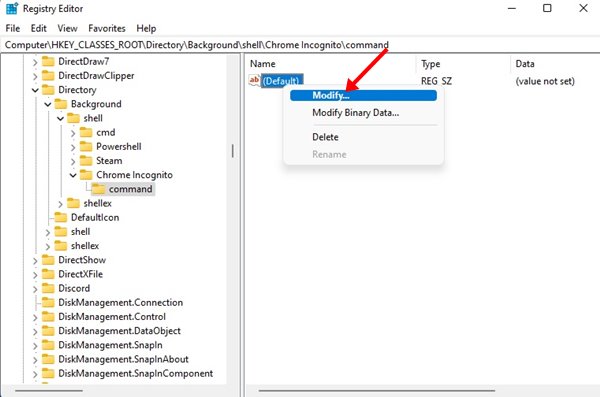Click the values pane horizontal scrollbar
The height and width of the screenshot is (397, 600).
377,390
